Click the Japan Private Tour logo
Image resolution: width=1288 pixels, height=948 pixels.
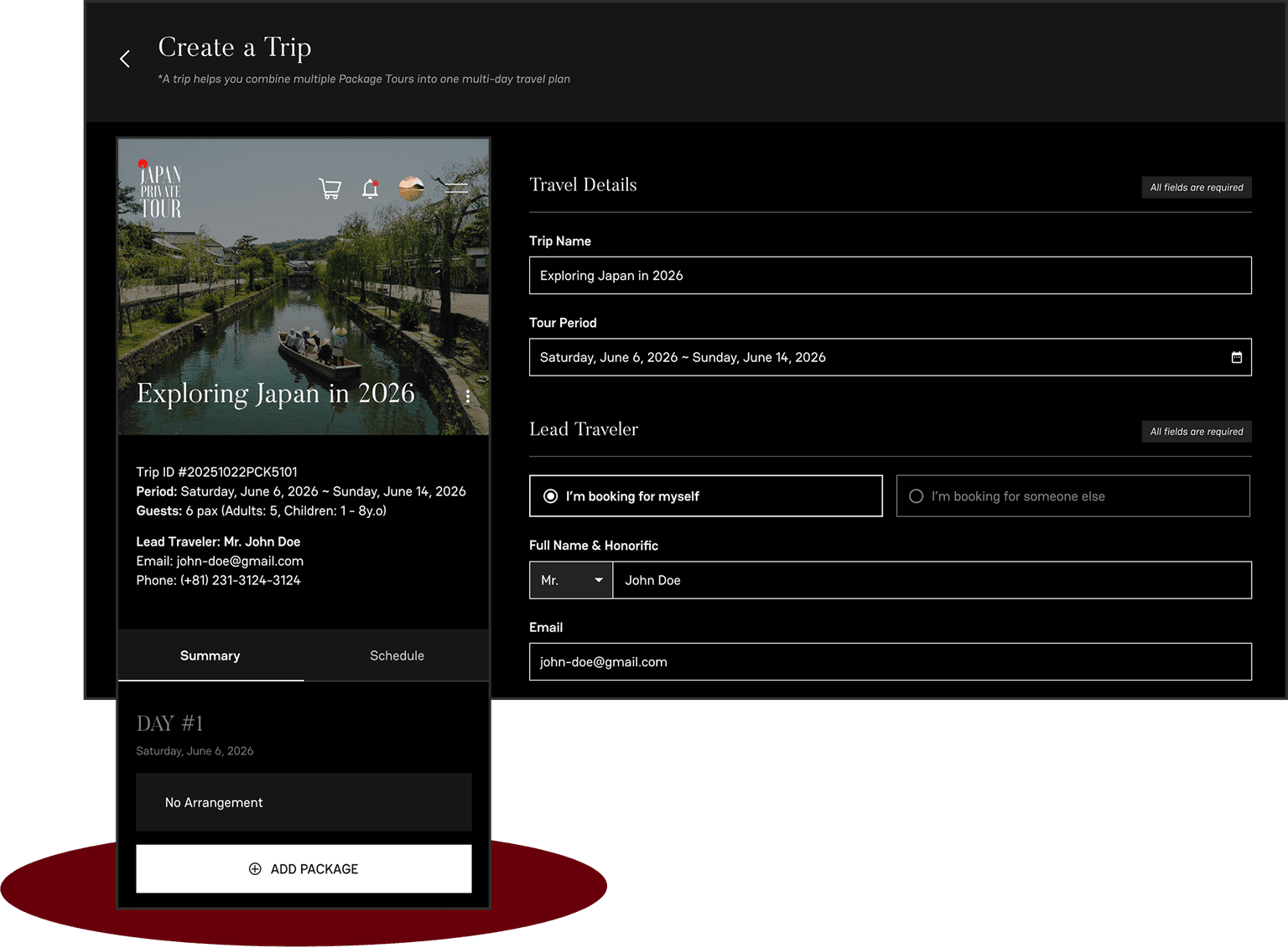159,189
